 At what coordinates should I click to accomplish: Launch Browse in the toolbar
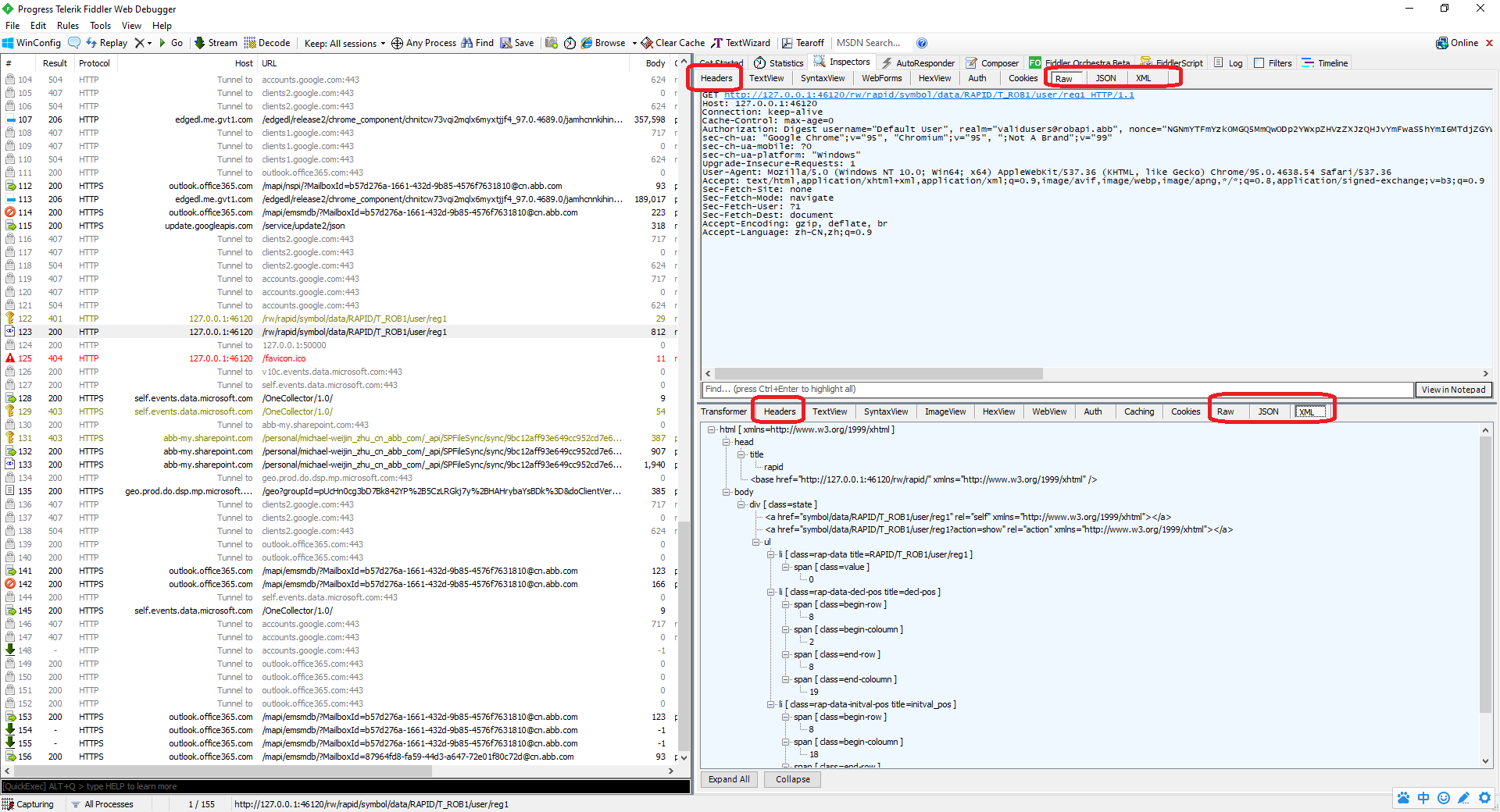(603, 43)
